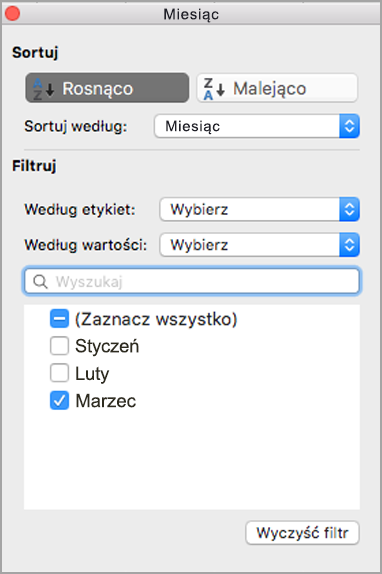Open the Sortuj według dropdown
The width and height of the screenshot is (382, 574).
click(257, 126)
